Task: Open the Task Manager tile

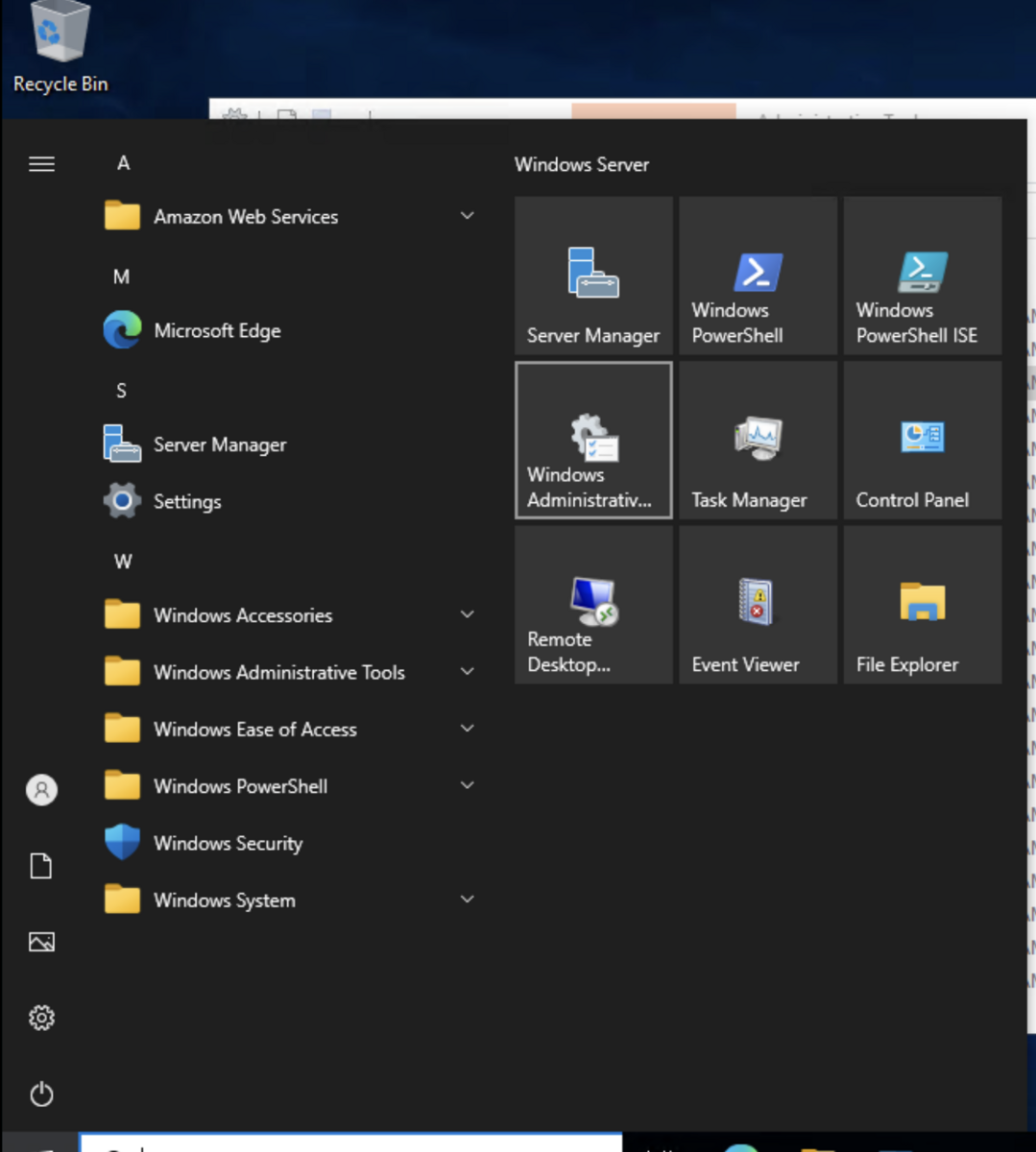Action: click(x=758, y=441)
